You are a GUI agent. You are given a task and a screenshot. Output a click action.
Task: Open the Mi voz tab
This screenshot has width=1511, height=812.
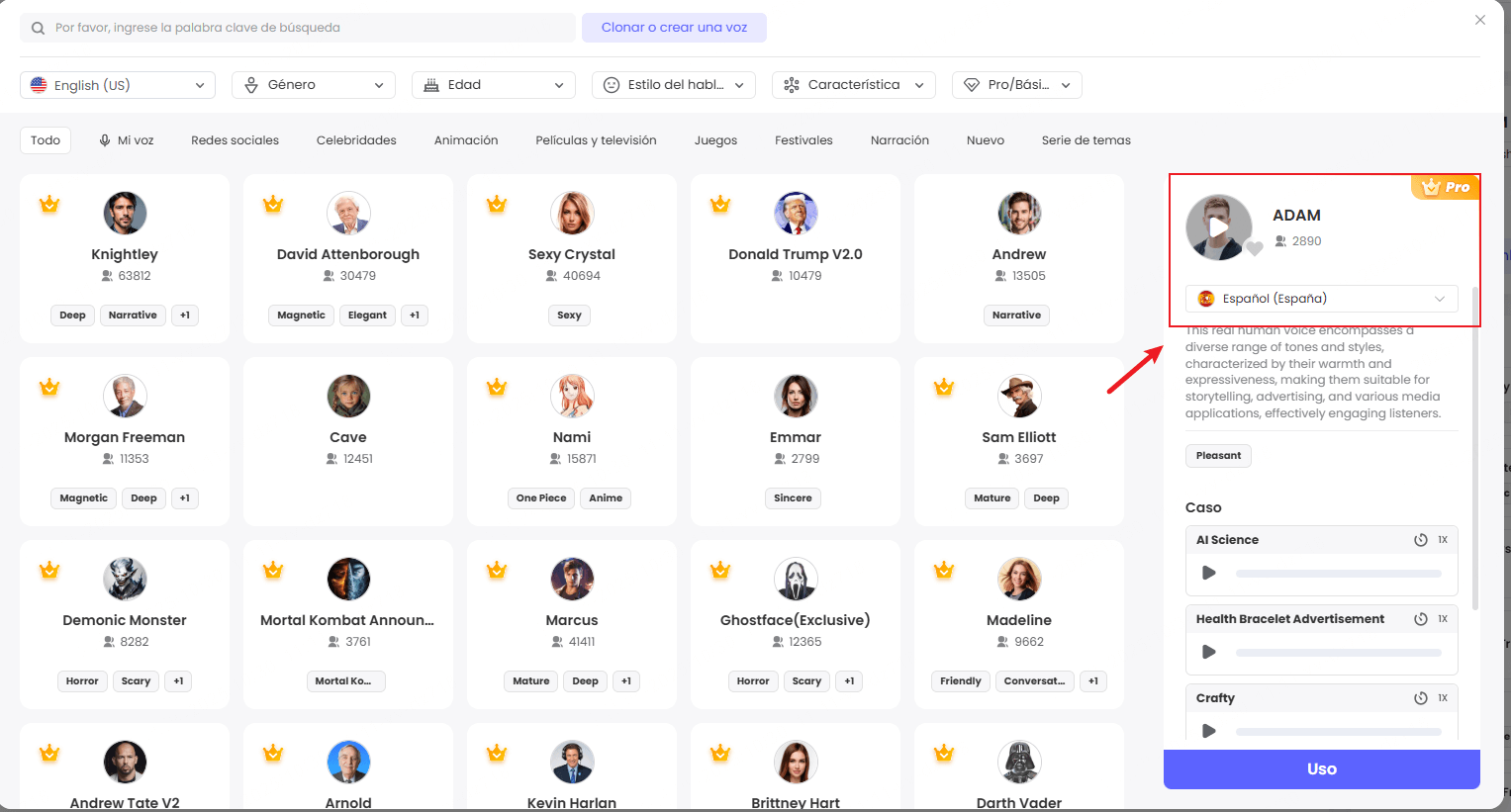point(126,140)
